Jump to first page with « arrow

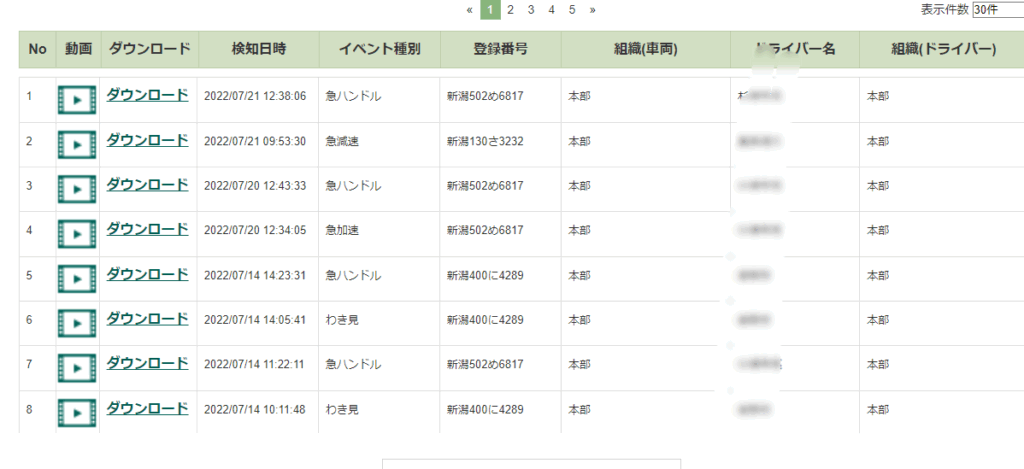click(x=470, y=10)
